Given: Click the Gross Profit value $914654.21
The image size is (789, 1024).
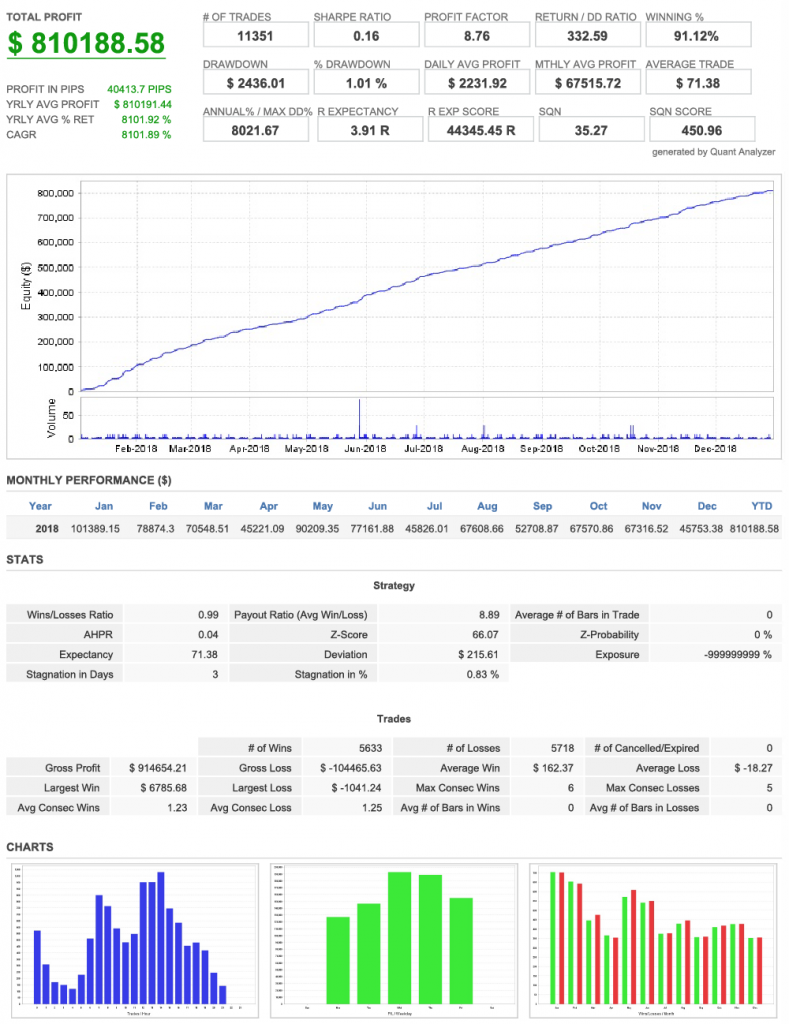Looking at the screenshot, I should click(x=160, y=768).
